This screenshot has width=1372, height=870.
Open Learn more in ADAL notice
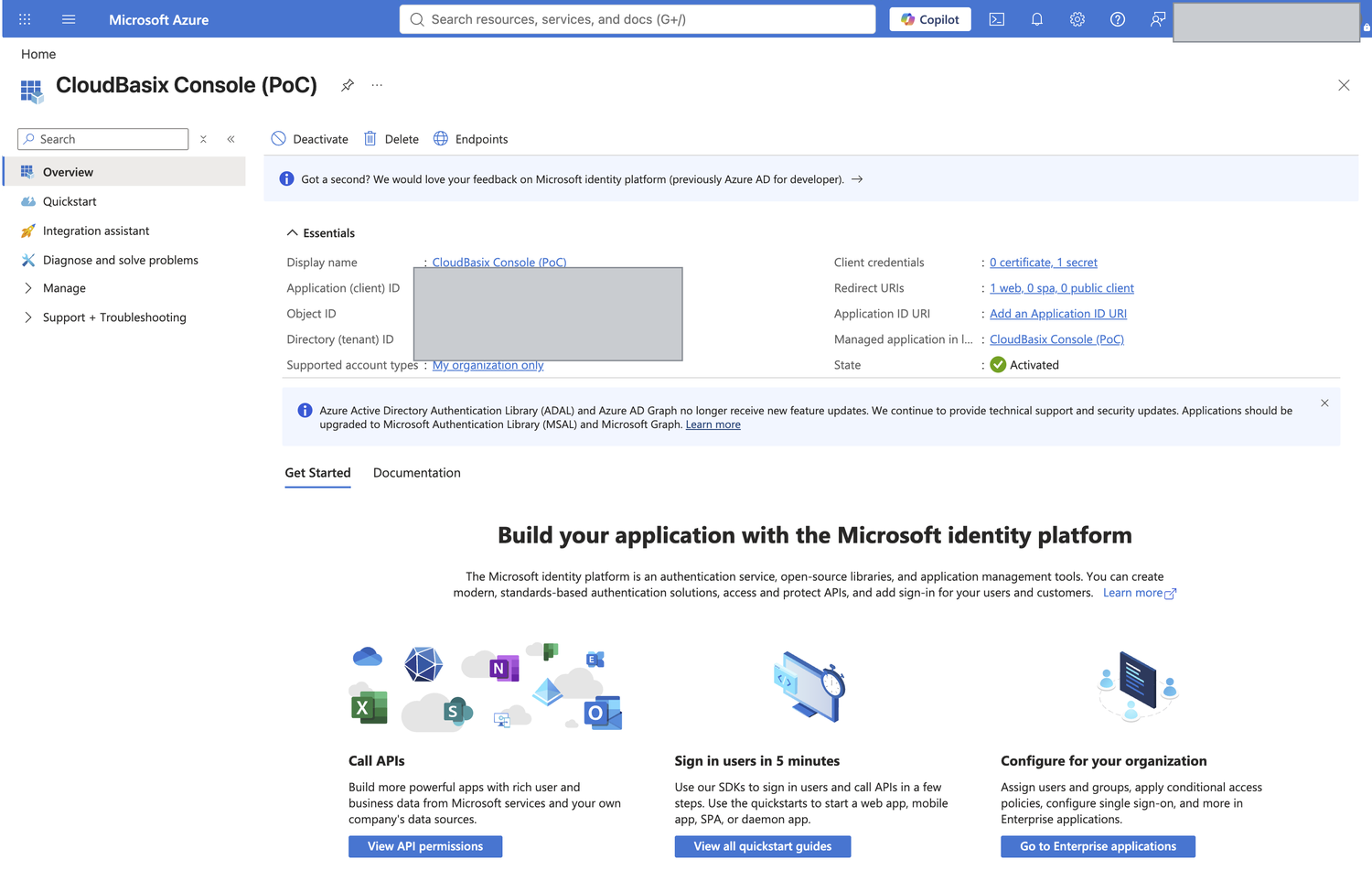click(713, 424)
